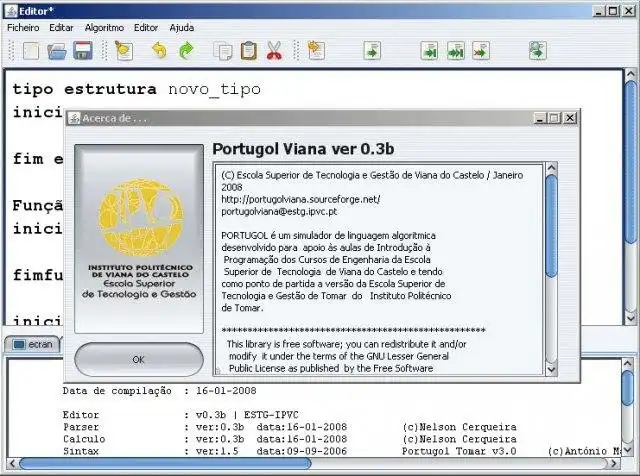
Task: Minimize the Acerca de dialog
Action: click(540, 118)
